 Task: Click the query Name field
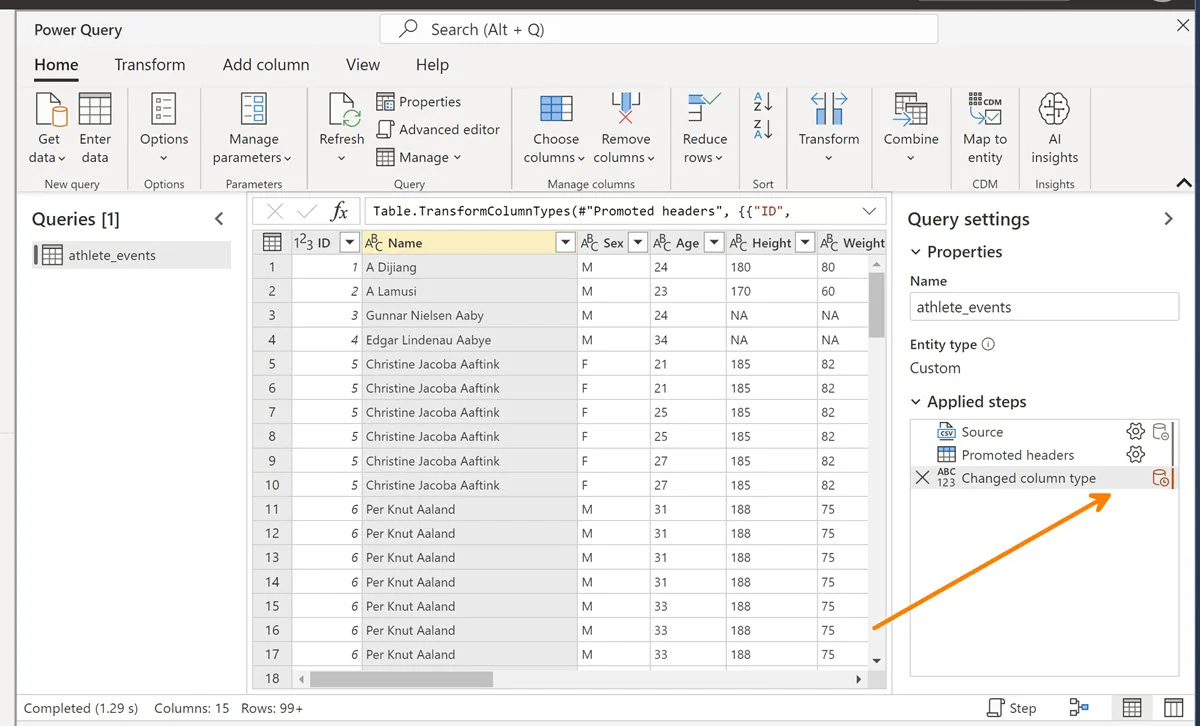1045,307
